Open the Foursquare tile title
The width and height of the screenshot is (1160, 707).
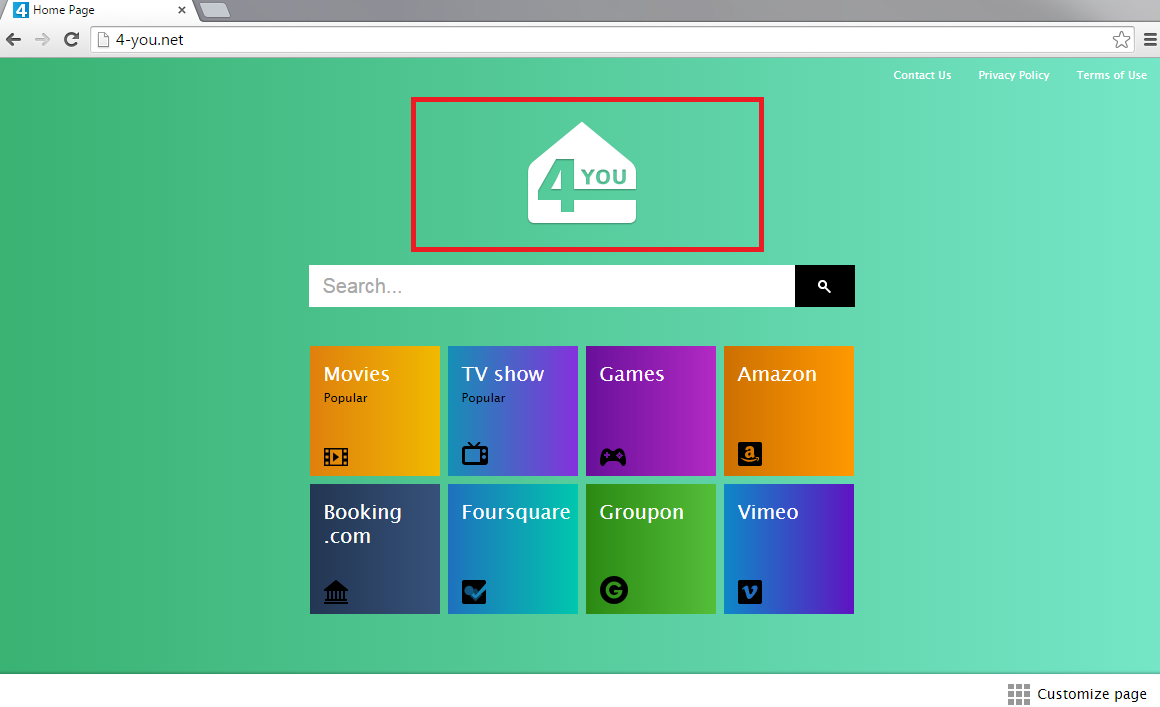click(x=516, y=513)
